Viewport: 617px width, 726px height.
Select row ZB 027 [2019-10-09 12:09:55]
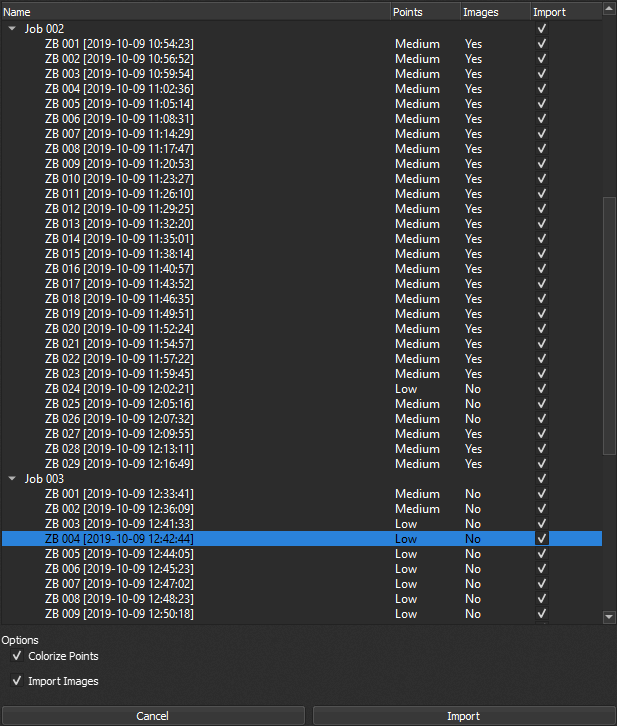[x=302, y=434]
